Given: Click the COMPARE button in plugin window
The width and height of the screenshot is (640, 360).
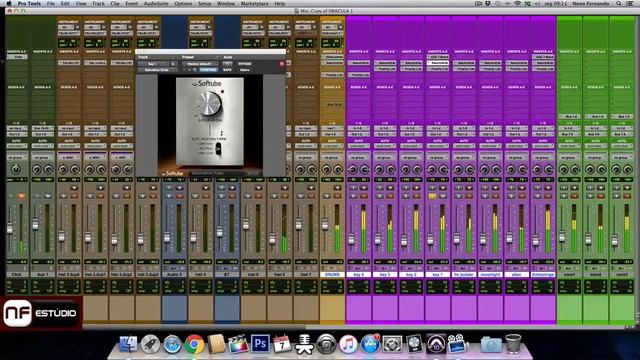Looking at the screenshot, I should (208, 70).
